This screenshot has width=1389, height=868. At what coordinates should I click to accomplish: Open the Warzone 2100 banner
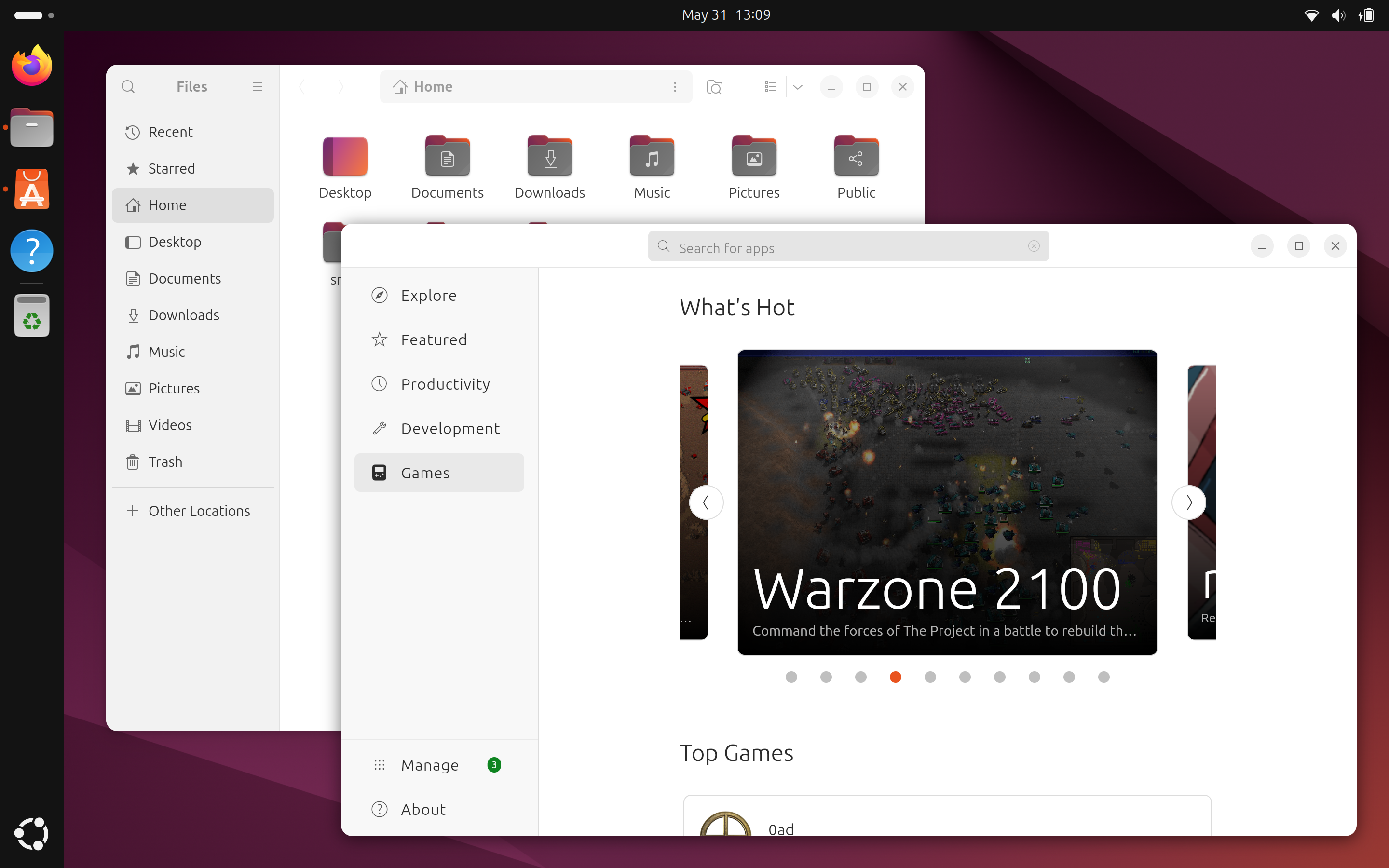click(x=947, y=502)
